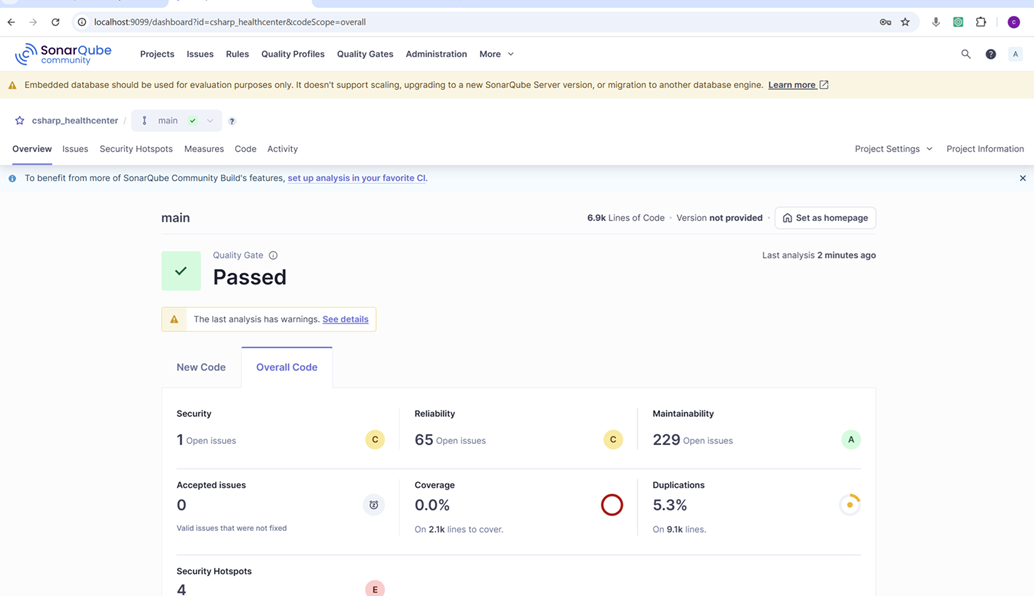This screenshot has height=596, width=1034.
Task: Click the 0.0% Coverage value
Action: pos(432,505)
